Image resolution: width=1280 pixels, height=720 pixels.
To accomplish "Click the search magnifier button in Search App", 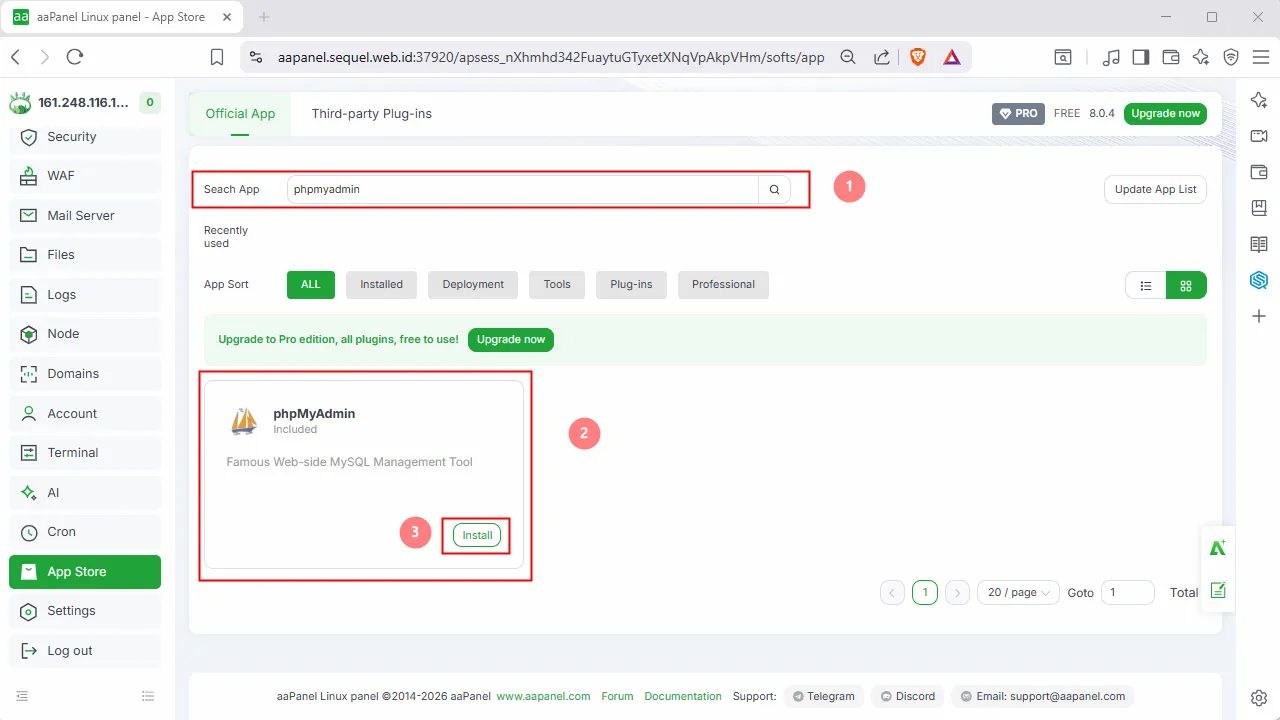I will click(x=774, y=189).
